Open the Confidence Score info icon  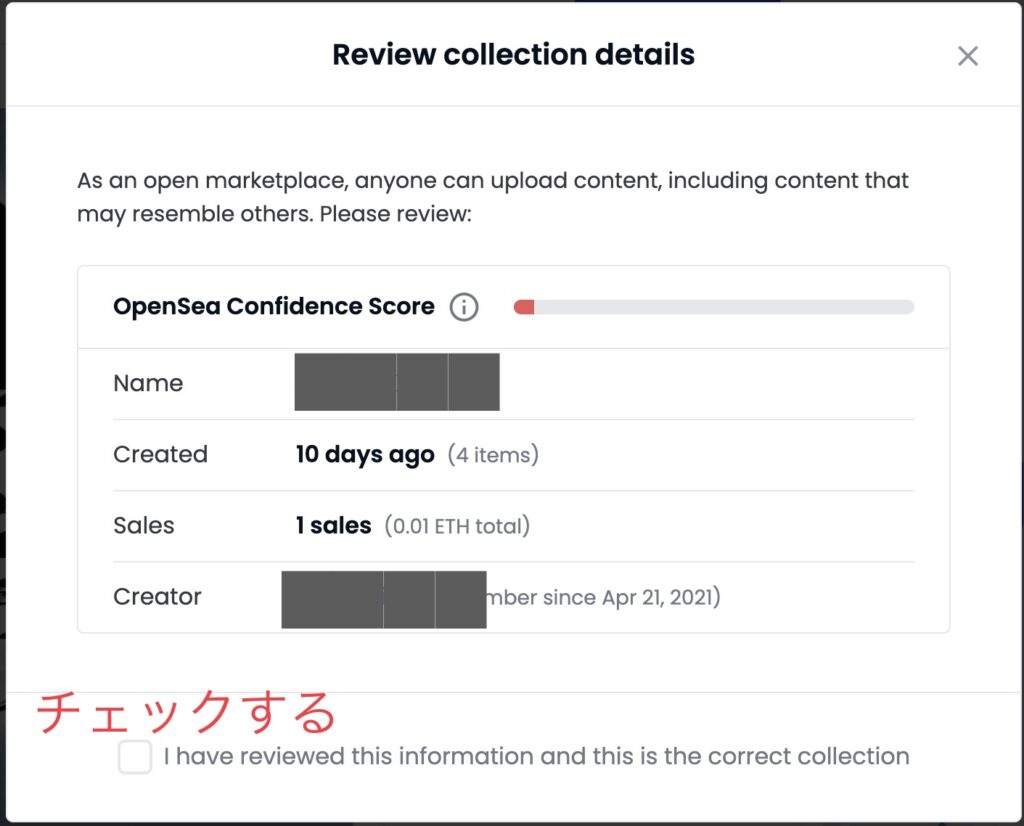click(464, 306)
